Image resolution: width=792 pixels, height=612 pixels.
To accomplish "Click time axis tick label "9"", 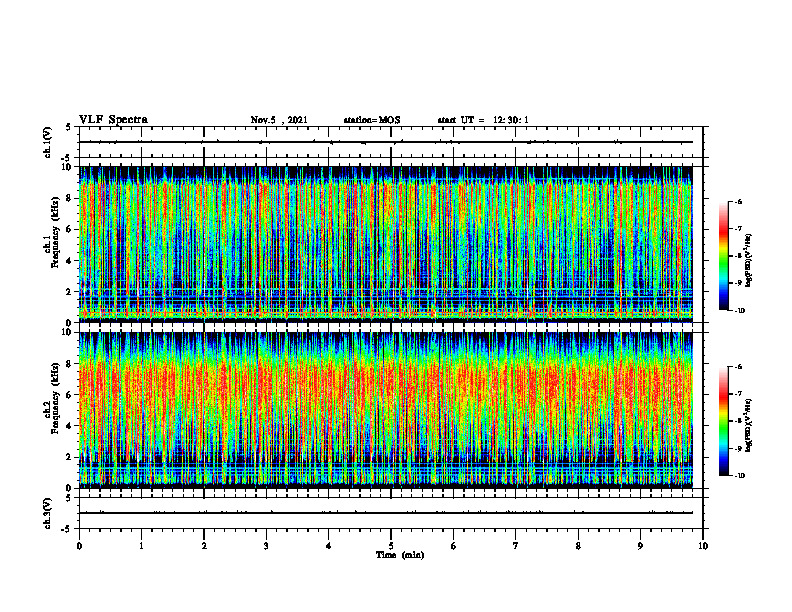I will point(640,546).
